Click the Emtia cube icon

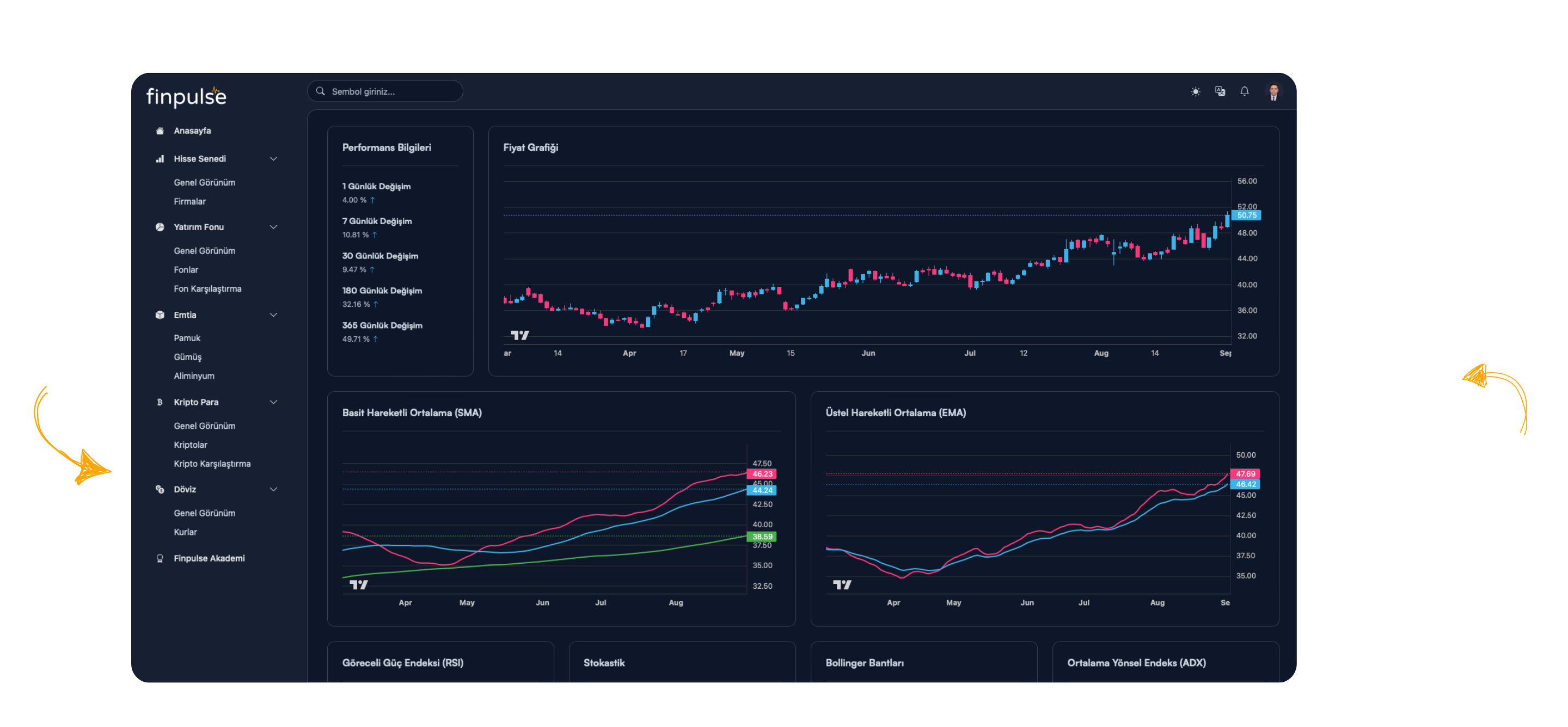pos(160,315)
